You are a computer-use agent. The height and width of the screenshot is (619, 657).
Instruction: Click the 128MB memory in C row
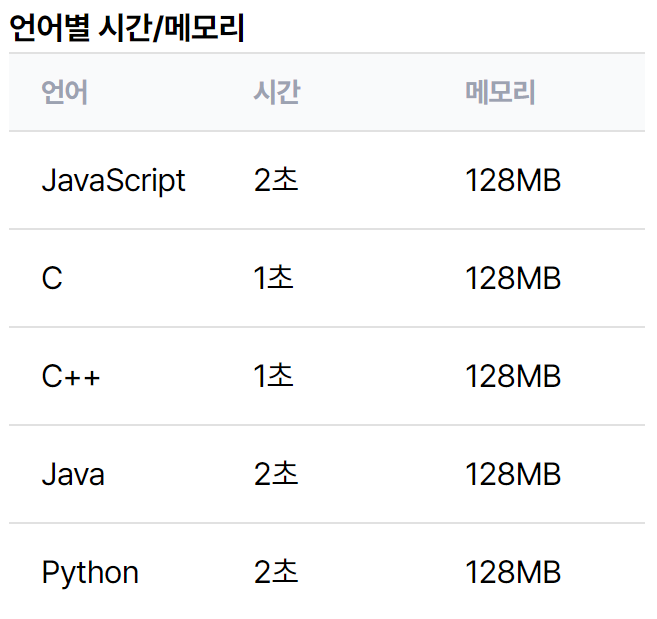[x=513, y=279]
